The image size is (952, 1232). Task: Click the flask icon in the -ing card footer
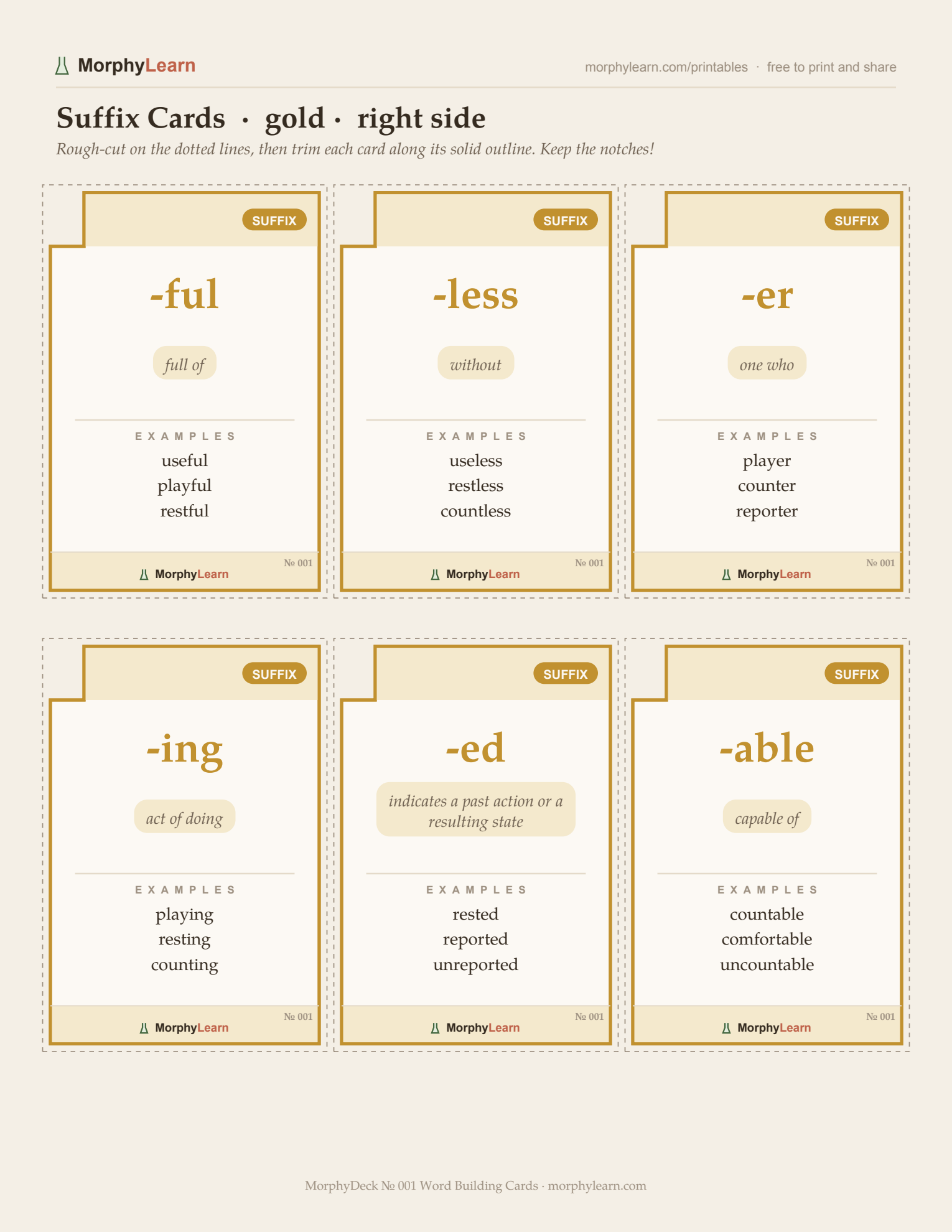(144, 1028)
